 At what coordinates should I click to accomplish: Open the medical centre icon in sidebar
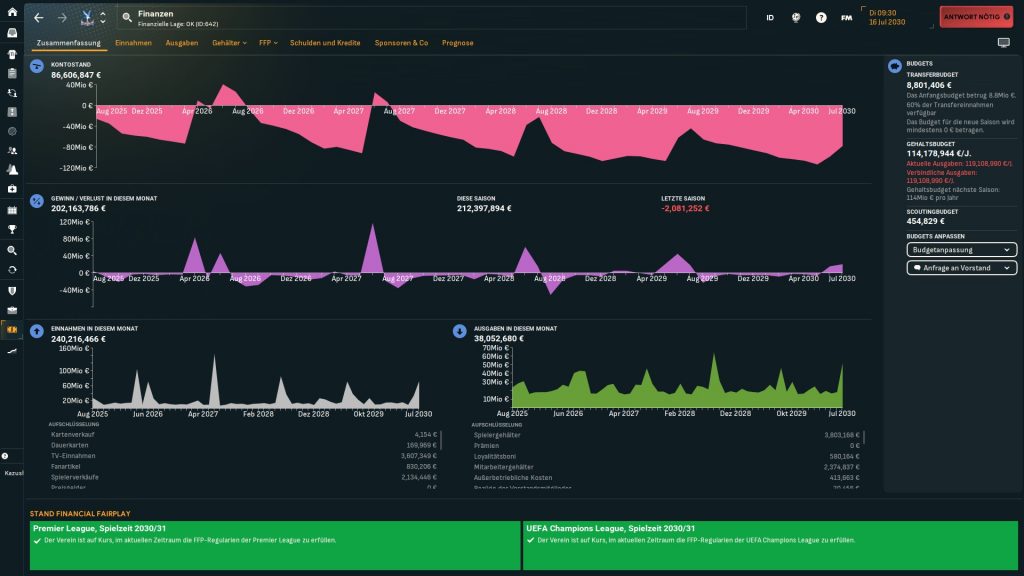(x=12, y=189)
